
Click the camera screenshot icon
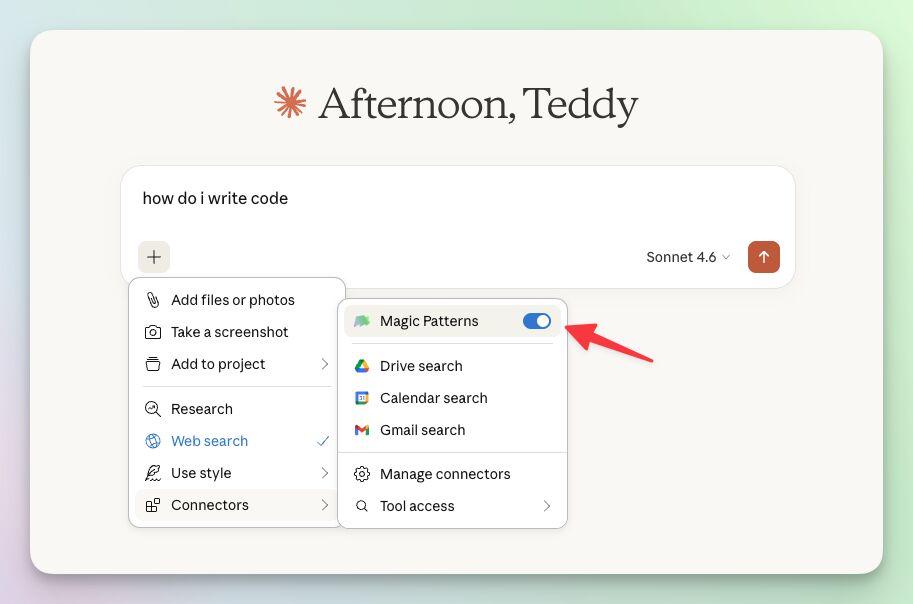(153, 332)
